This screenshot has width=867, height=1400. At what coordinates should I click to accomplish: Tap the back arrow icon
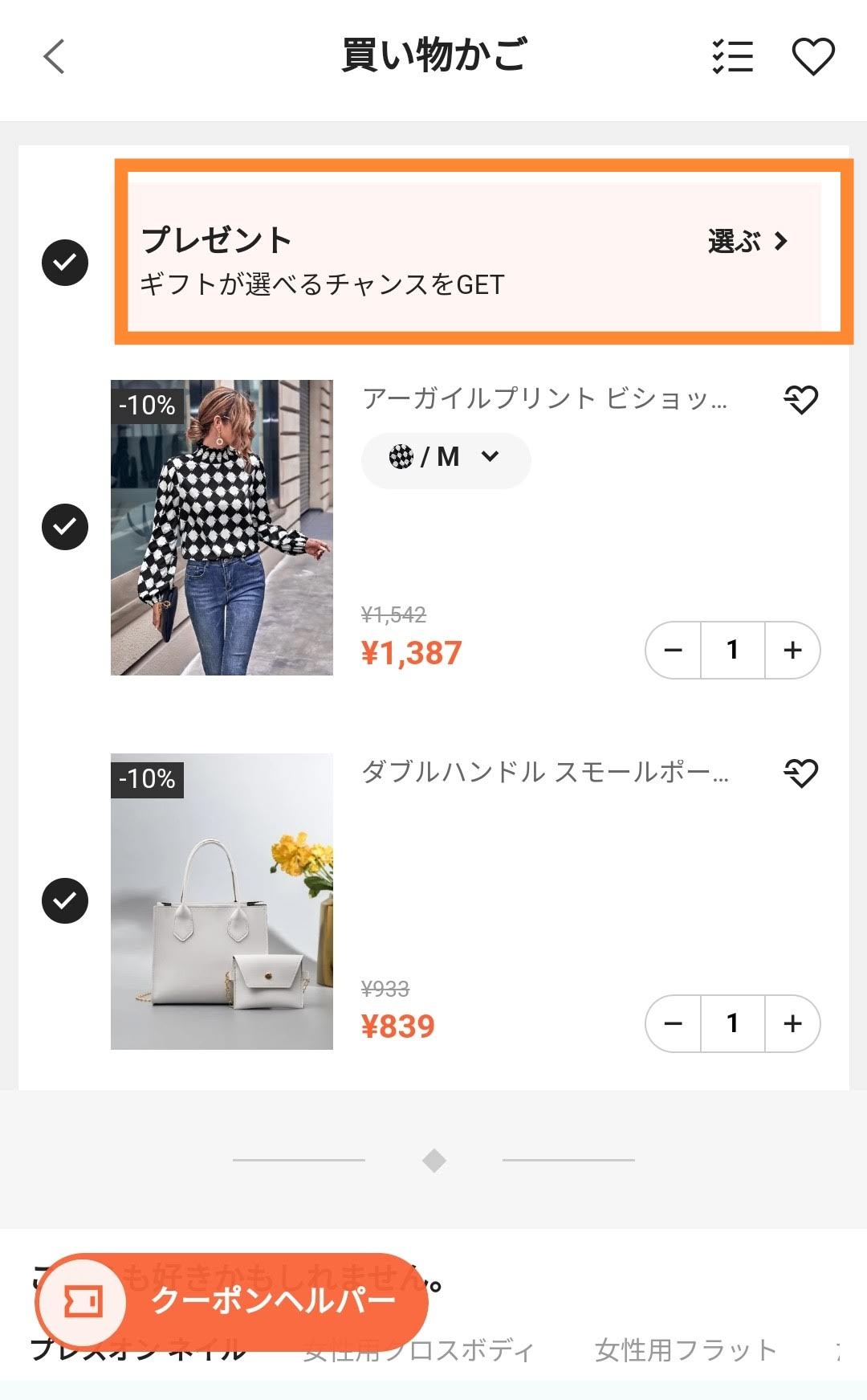(x=54, y=57)
